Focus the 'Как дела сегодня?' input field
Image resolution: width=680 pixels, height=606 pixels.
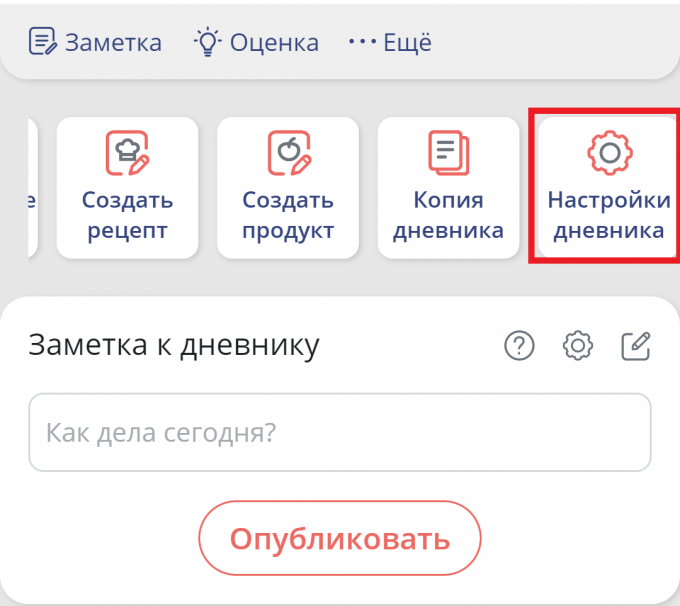(340, 432)
